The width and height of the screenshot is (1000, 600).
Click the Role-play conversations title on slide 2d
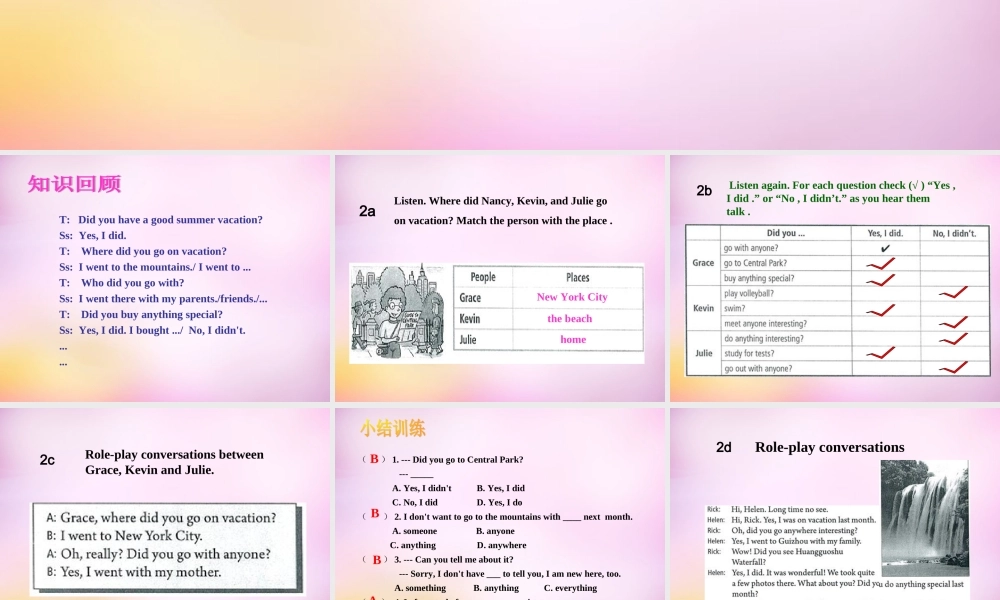point(829,448)
